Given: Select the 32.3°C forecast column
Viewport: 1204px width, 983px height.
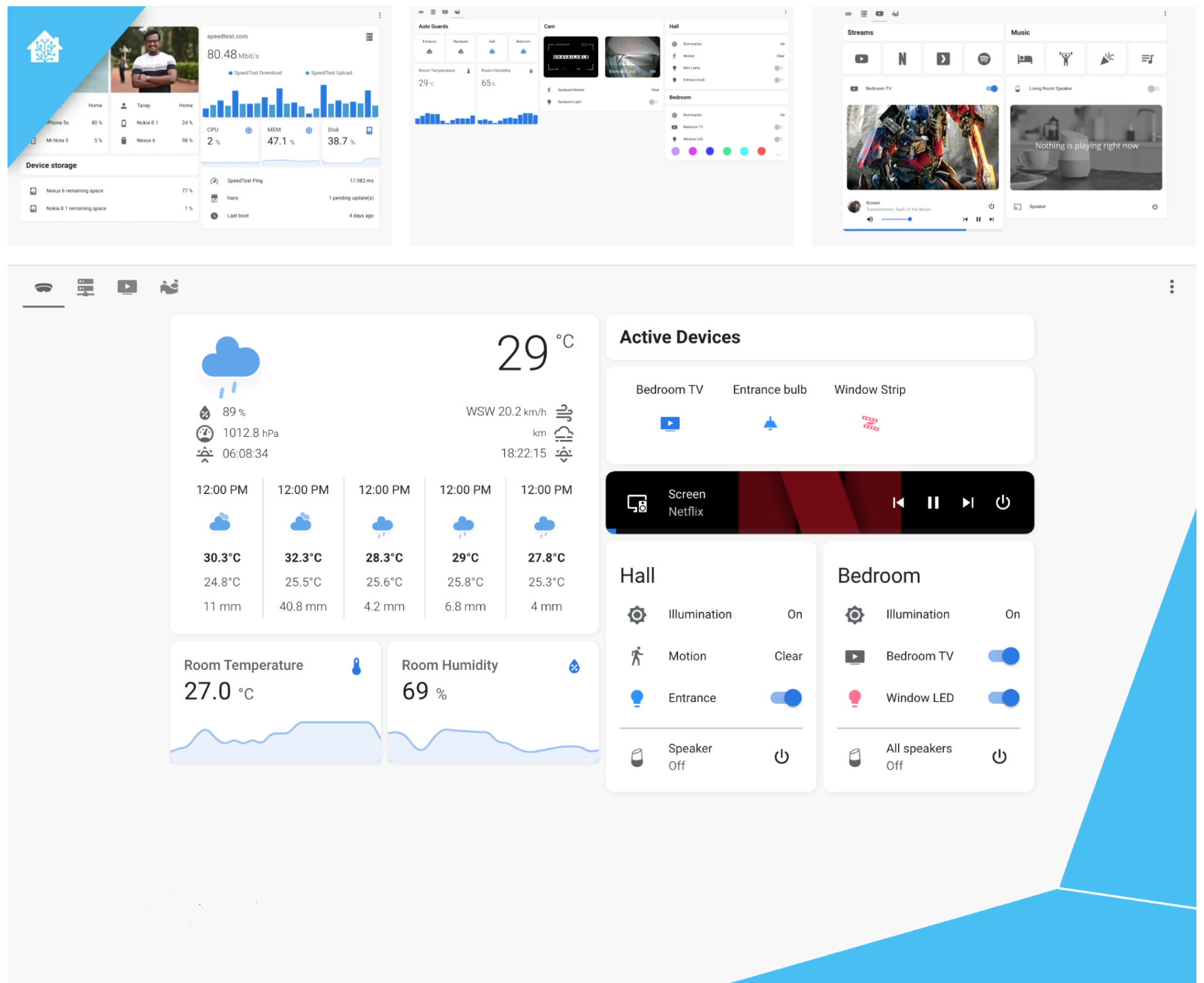Looking at the screenshot, I should tap(303, 547).
